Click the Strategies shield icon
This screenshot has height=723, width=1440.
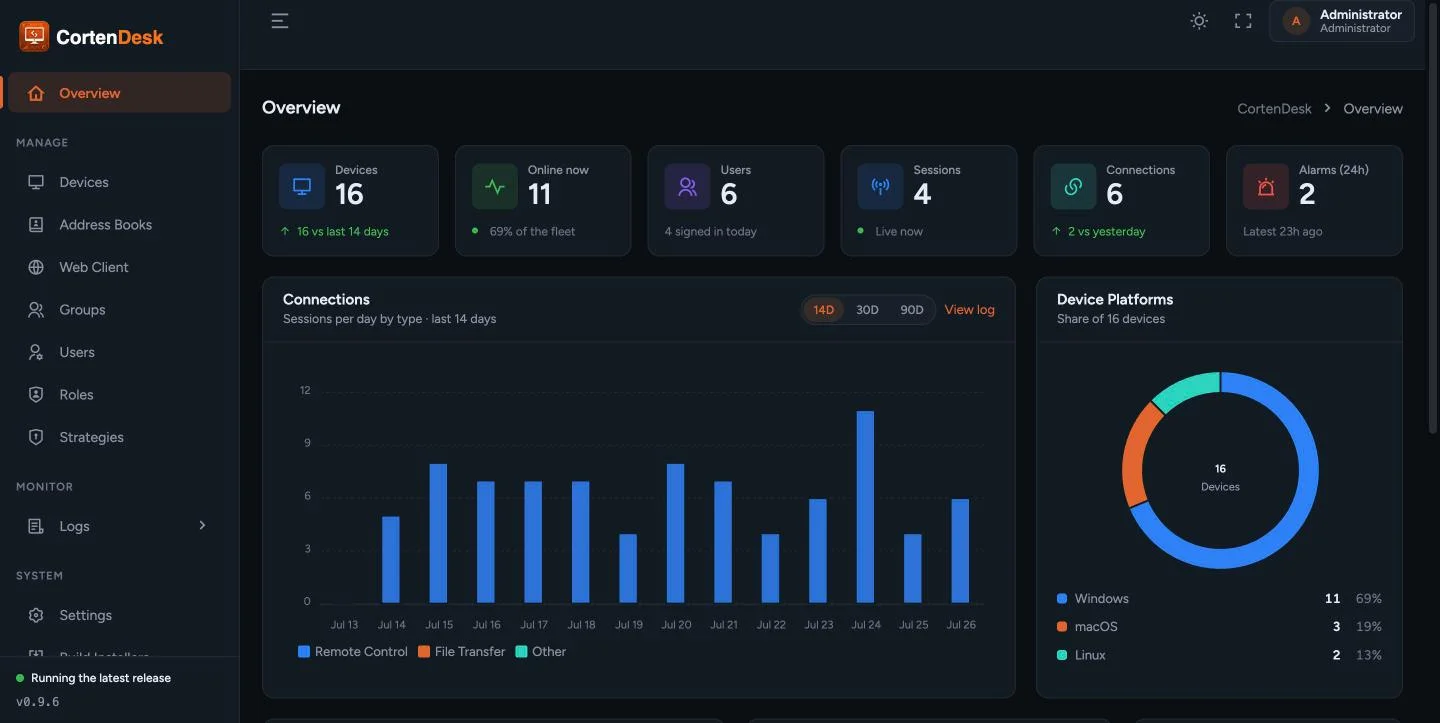36,437
